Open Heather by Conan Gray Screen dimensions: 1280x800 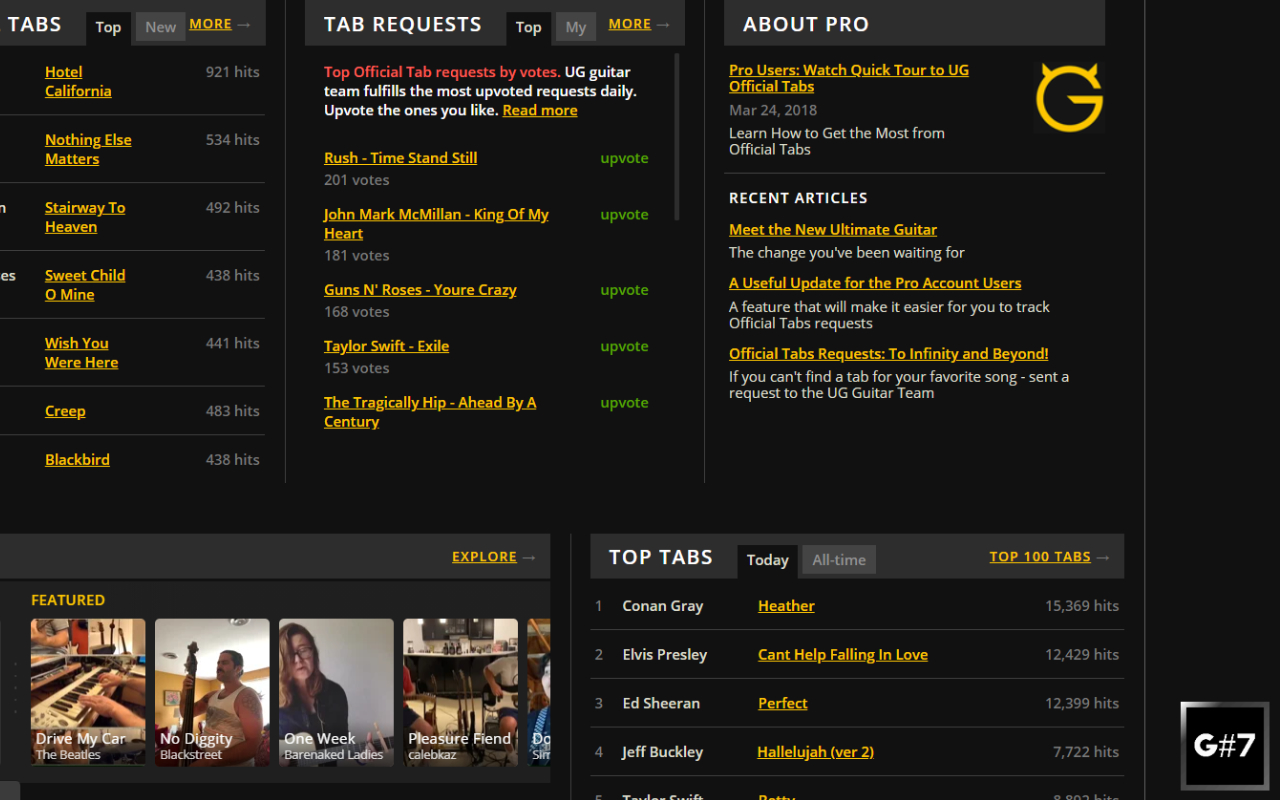pos(786,606)
